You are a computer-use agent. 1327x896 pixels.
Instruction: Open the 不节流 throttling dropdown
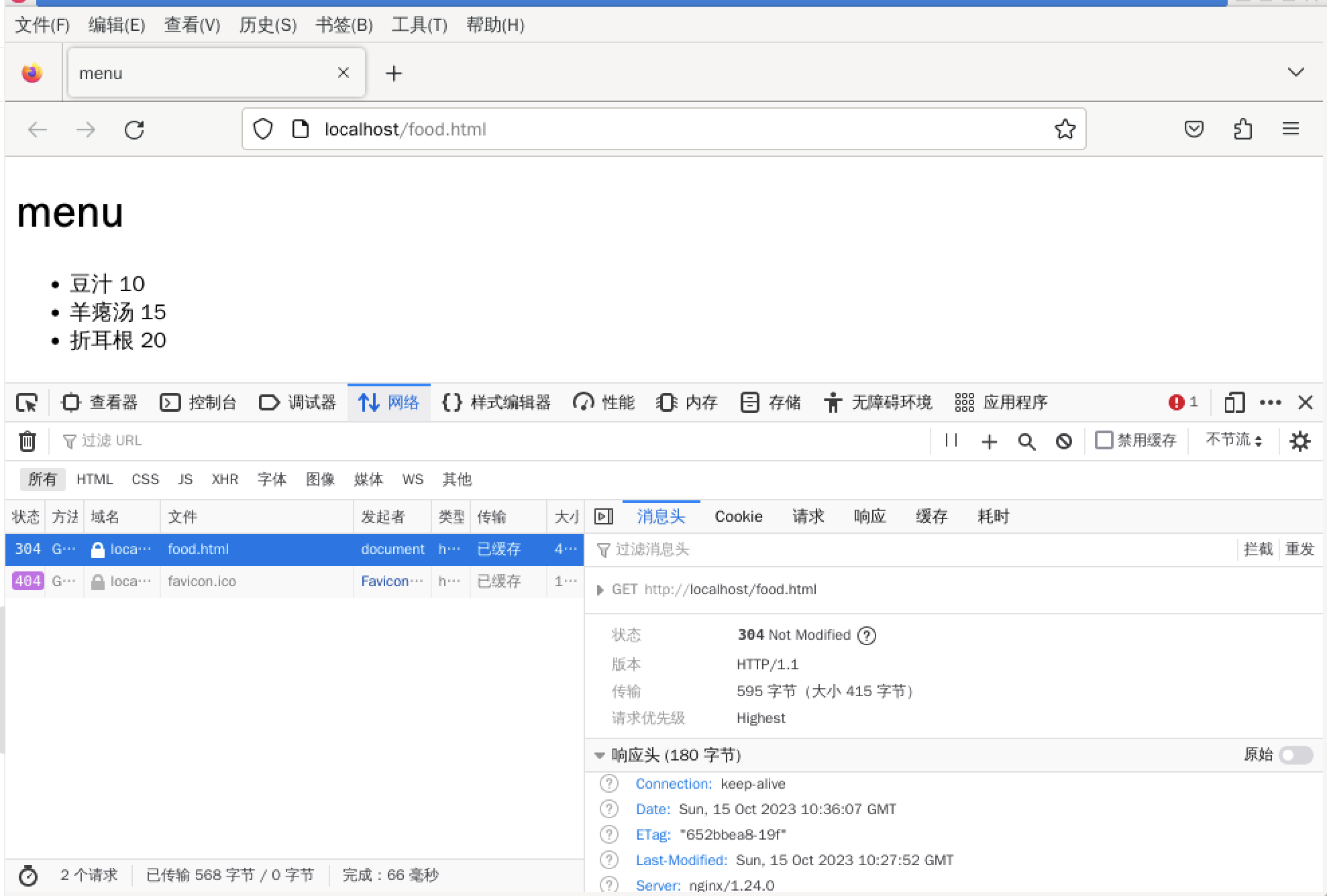click(1234, 440)
